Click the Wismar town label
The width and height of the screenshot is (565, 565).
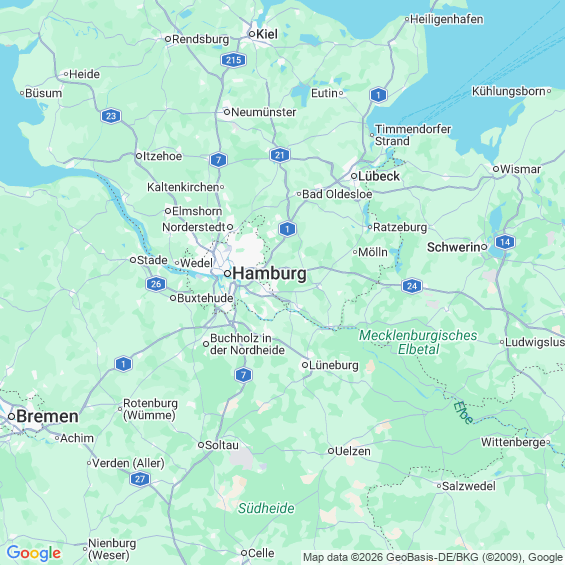pyautogui.click(x=520, y=169)
